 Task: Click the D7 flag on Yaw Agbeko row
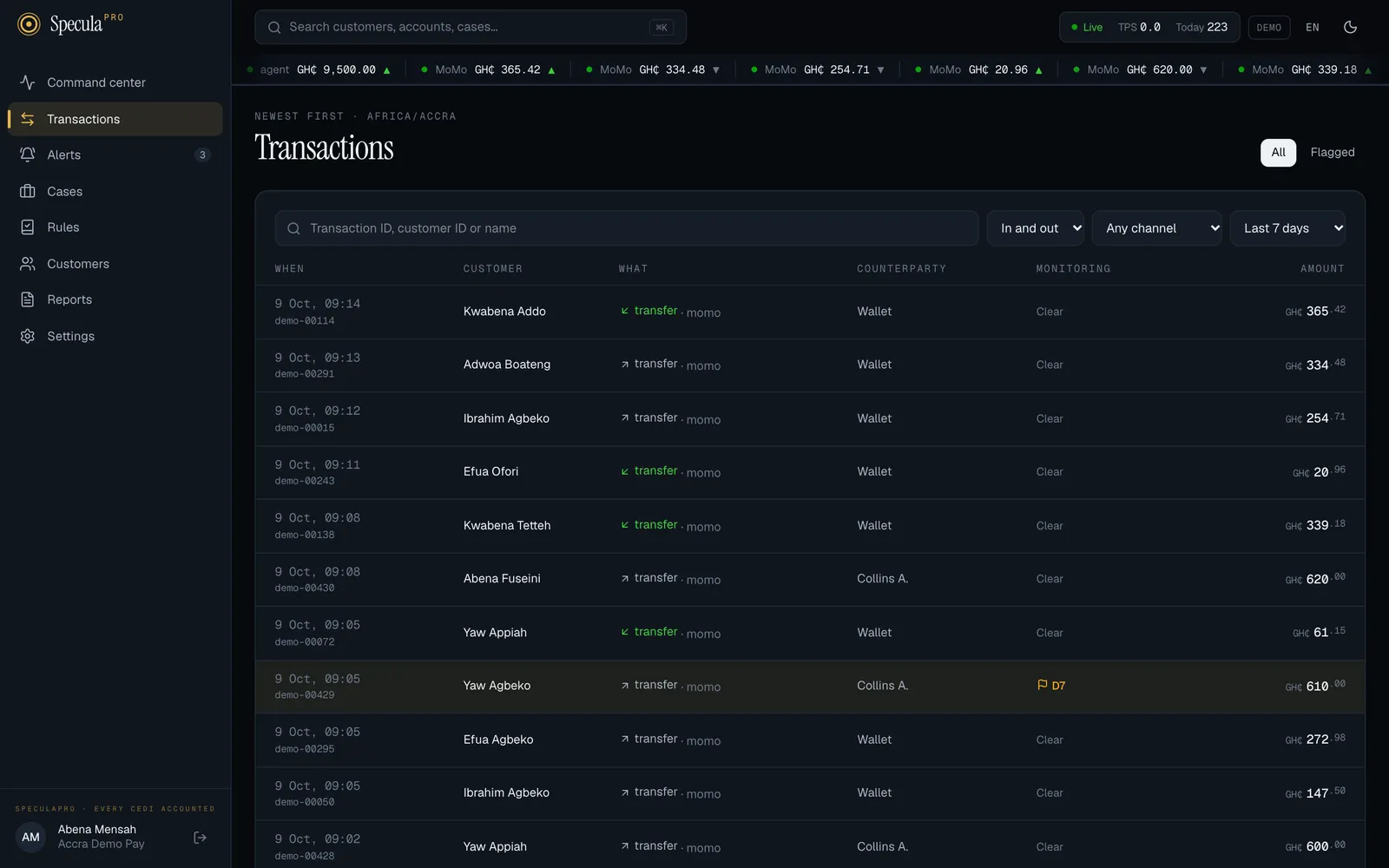click(x=1051, y=686)
